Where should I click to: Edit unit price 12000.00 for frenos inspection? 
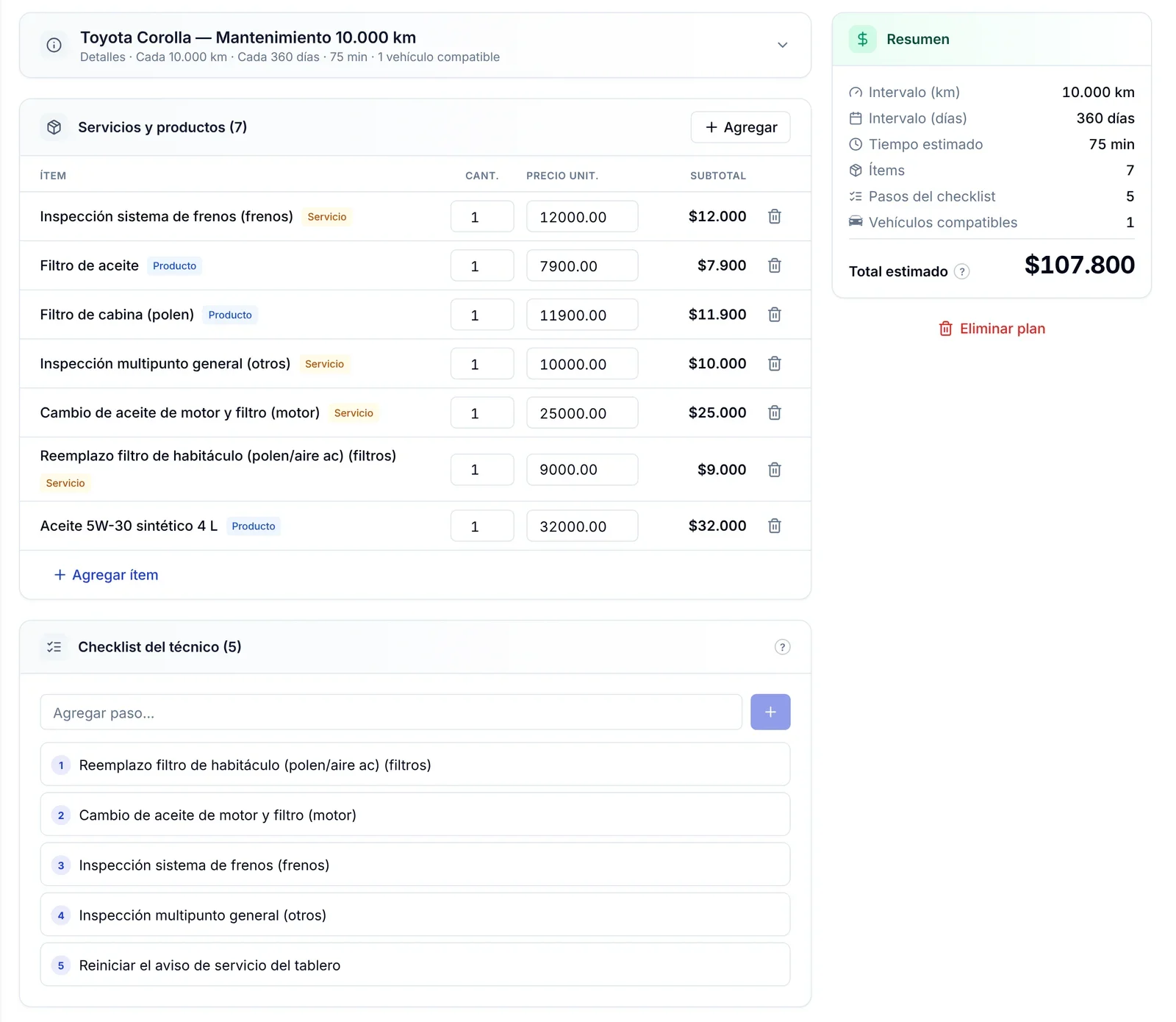tap(582, 216)
